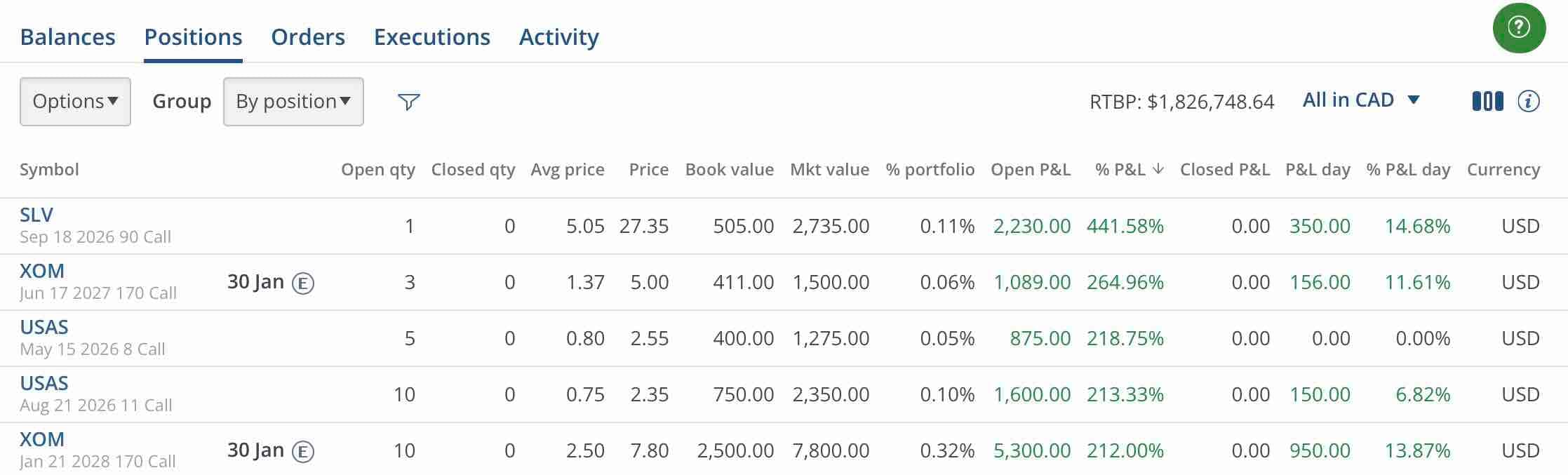This screenshot has width=1568, height=475.
Task: Open the Executions tab
Action: tap(432, 36)
